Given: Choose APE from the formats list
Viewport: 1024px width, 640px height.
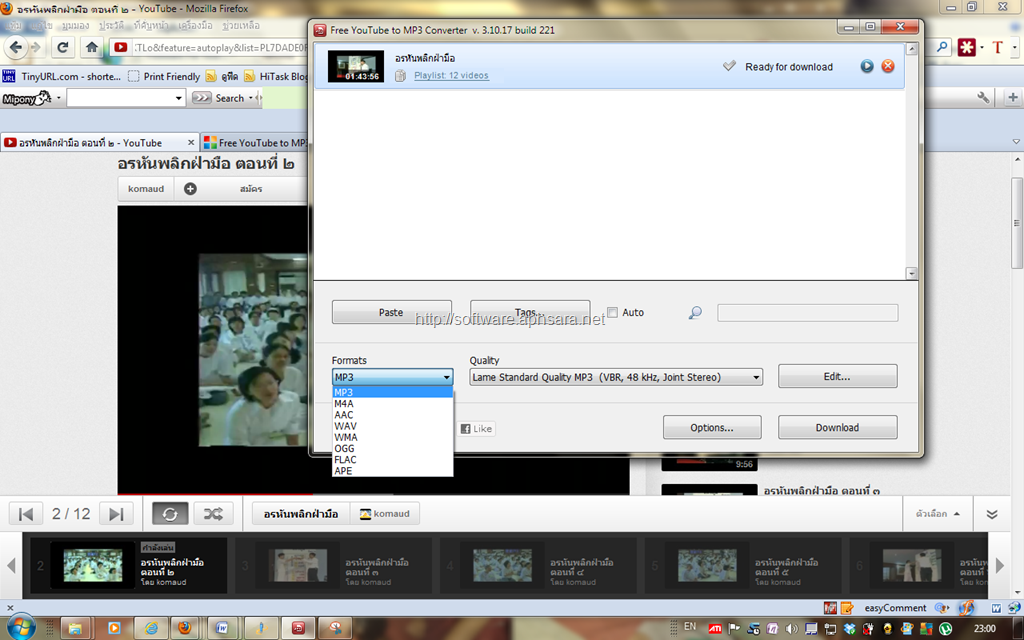Looking at the screenshot, I should click(x=392, y=470).
